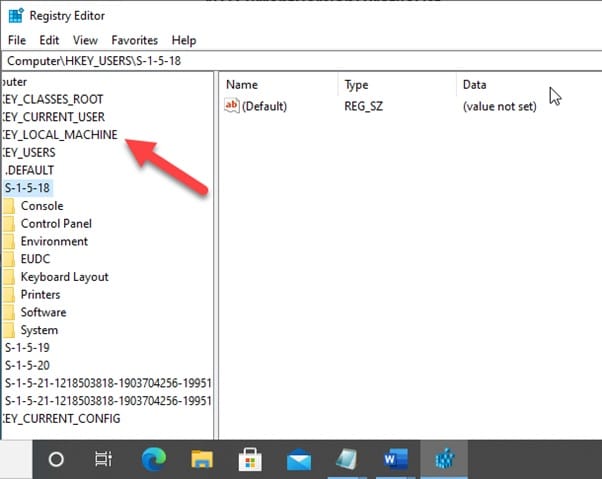Select the Environment subkey
The image size is (602, 479).
click(x=54, y=241)
